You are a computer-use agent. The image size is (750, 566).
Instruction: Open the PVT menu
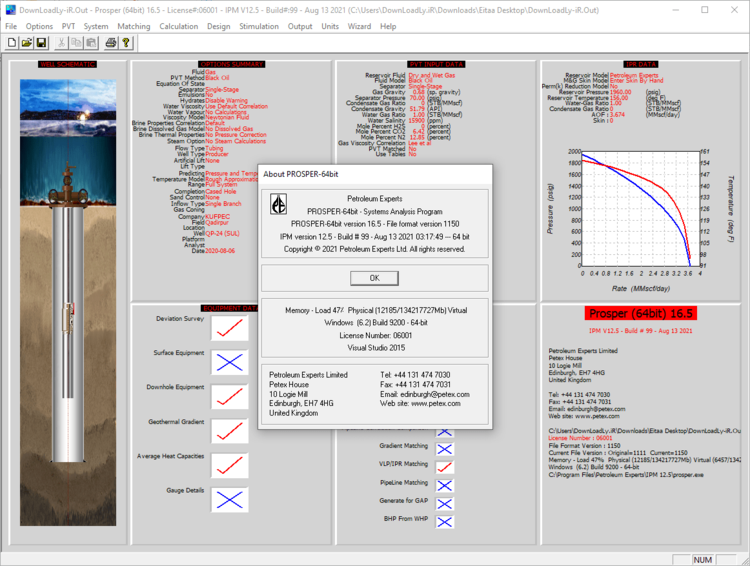point(68,26)
